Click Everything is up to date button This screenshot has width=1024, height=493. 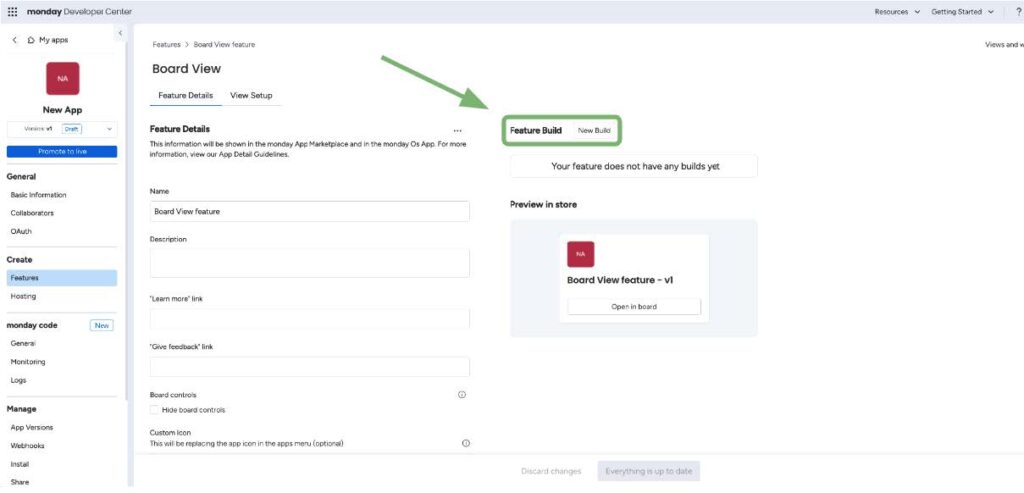648,471
